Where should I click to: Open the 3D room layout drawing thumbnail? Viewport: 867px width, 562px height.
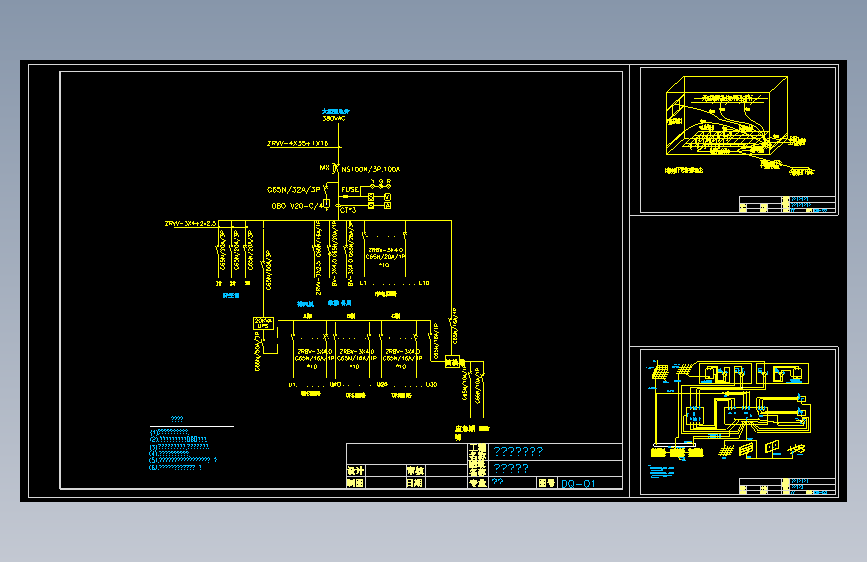coord(738,140)
